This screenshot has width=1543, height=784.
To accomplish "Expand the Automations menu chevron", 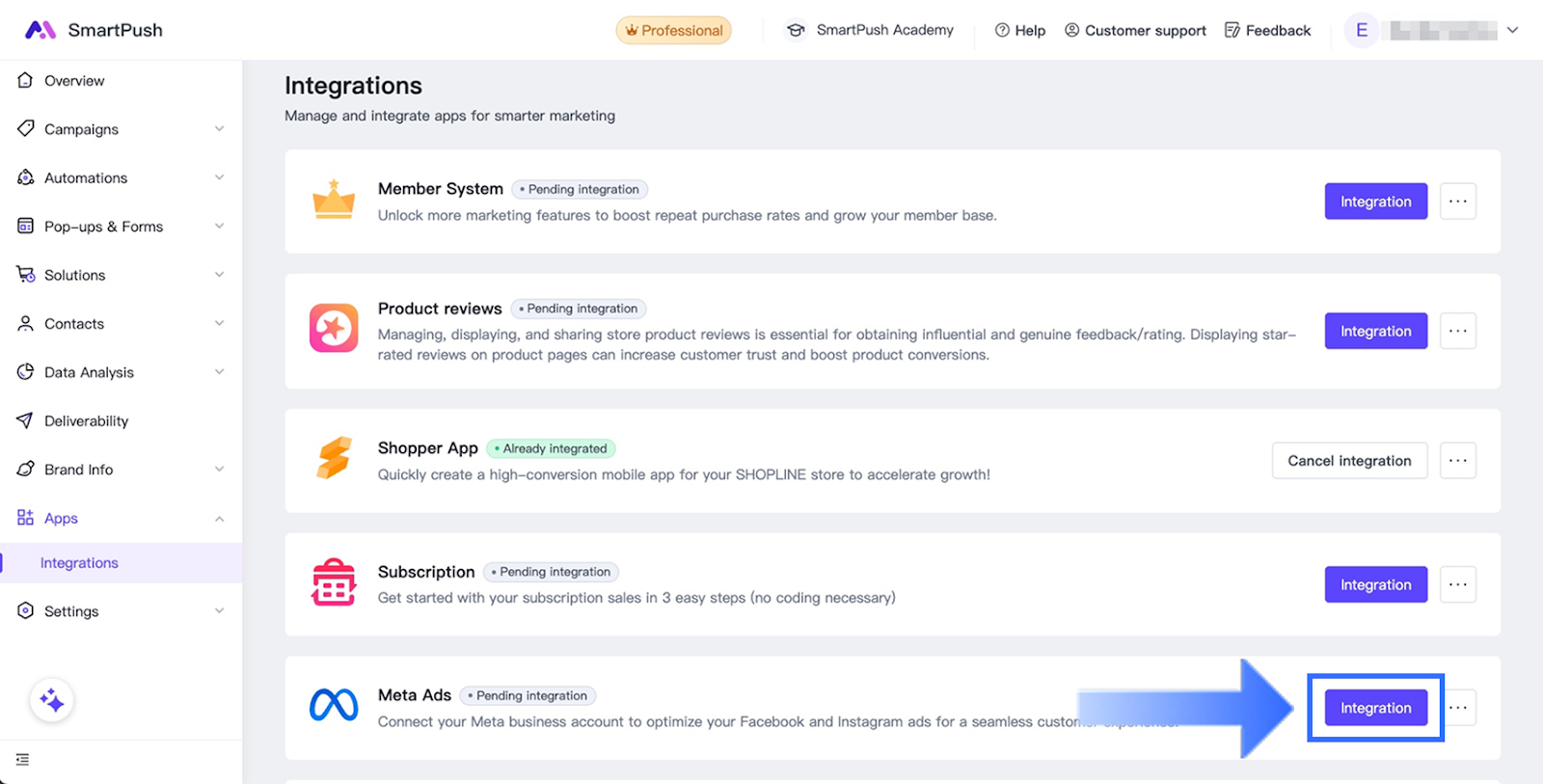I will [x=219, y=177].
